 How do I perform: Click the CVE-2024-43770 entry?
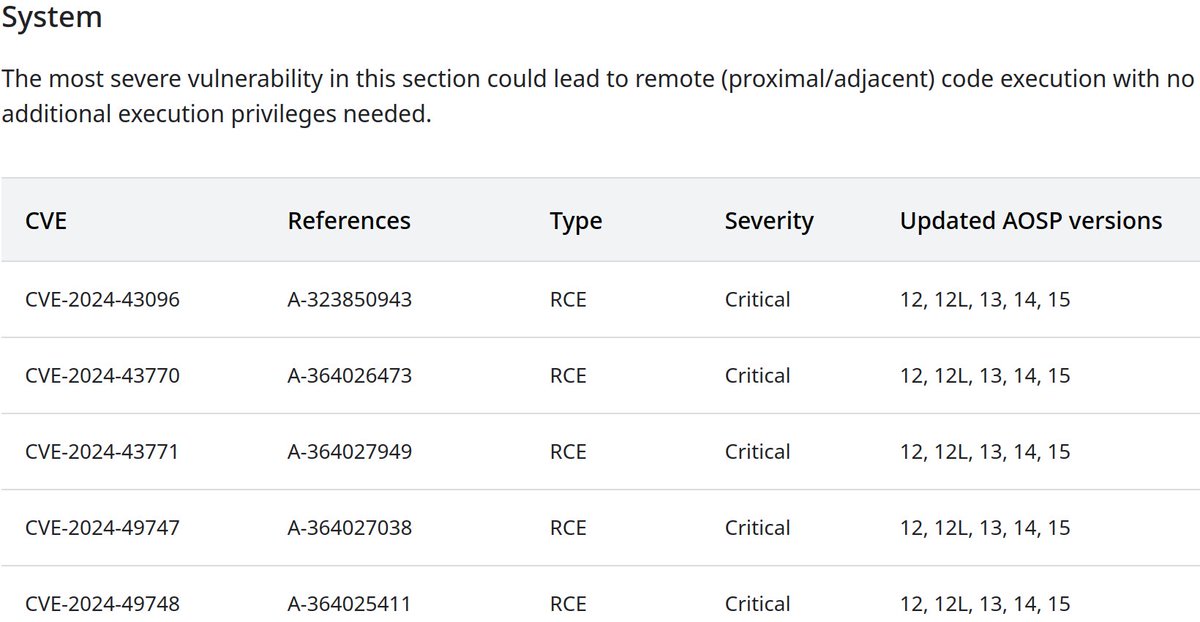tap(102, 375)
